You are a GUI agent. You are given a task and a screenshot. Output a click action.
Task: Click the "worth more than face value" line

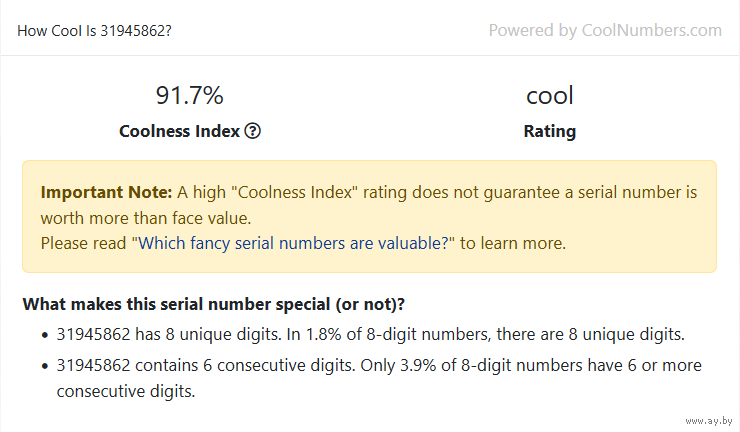tap(146, 218)
